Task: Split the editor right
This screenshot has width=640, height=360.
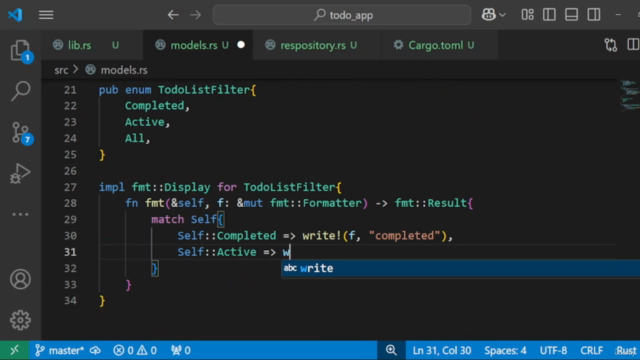Action: (x=633, y=45)
